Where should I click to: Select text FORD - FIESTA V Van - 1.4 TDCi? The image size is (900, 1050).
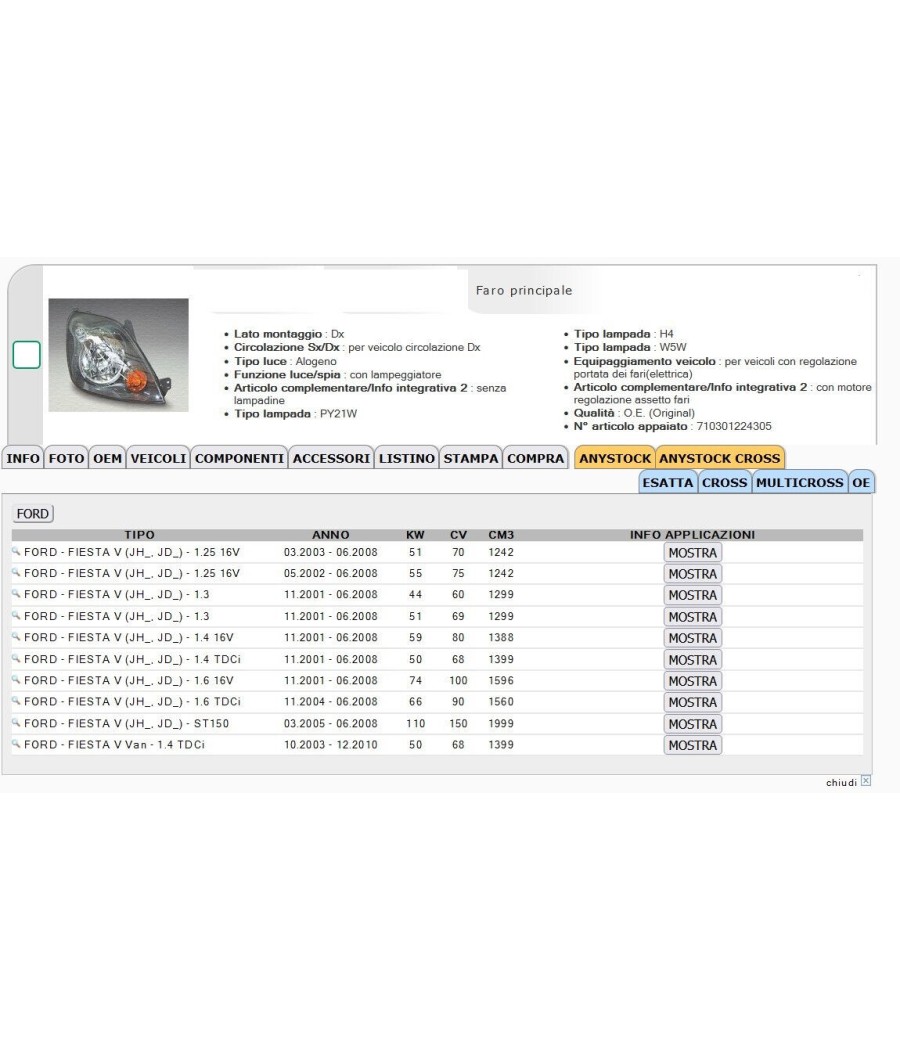click(x=115, y=745)
